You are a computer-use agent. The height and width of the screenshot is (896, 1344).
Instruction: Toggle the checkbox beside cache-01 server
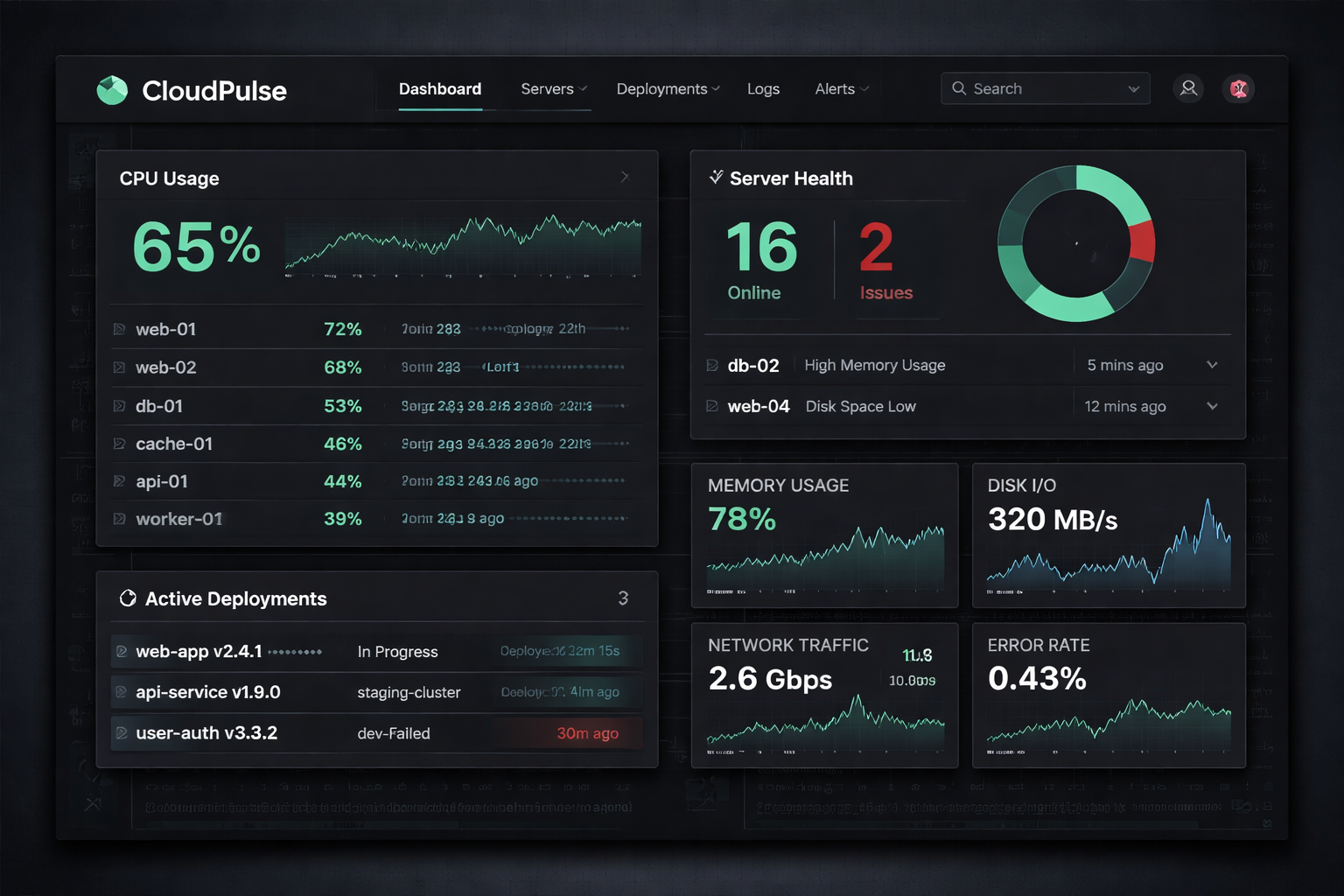[x=120, y=444]
